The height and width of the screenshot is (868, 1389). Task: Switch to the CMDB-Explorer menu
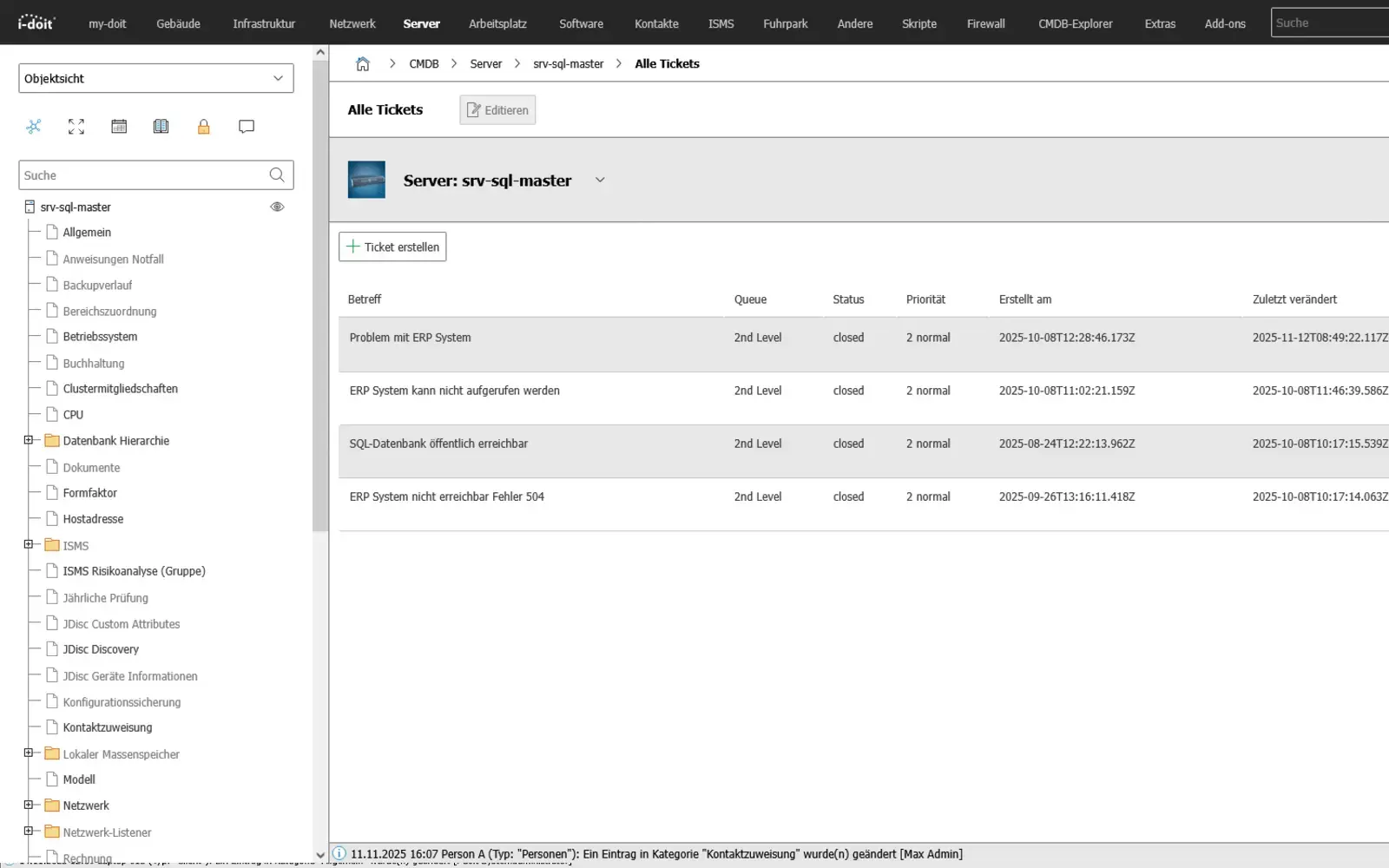[1075, 23]
